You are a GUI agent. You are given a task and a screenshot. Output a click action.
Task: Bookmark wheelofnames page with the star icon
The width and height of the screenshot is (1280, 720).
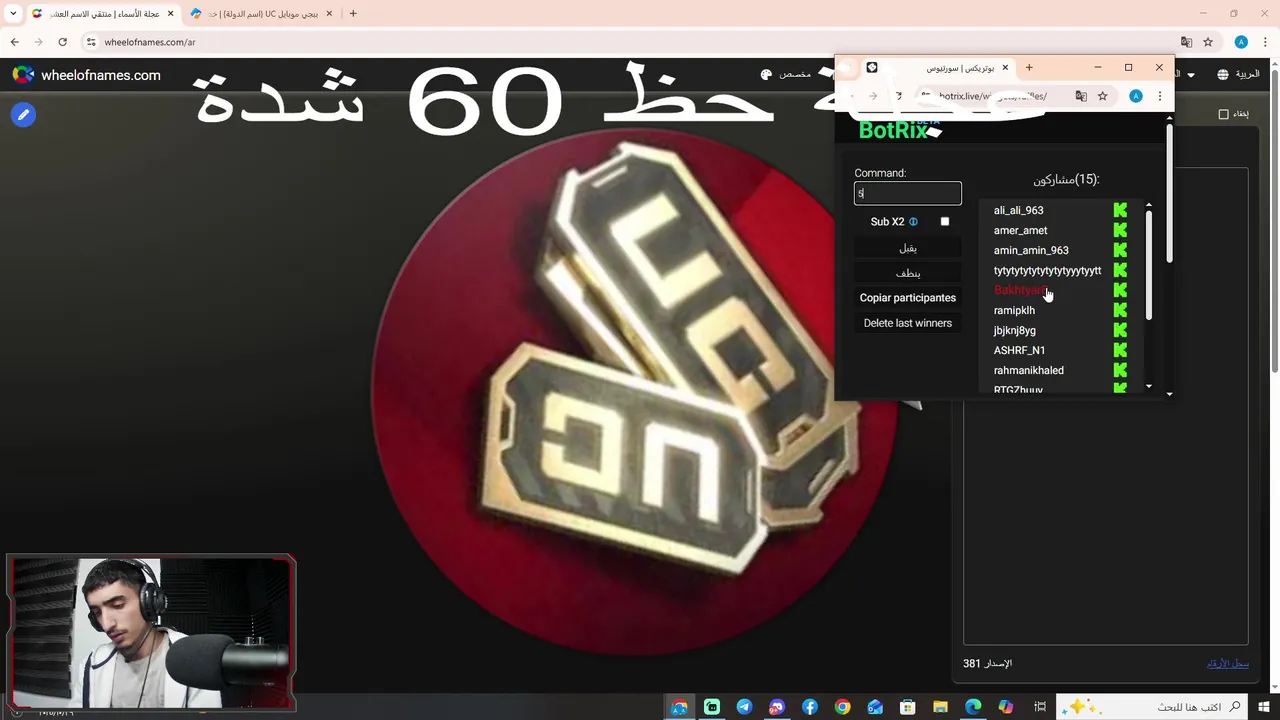[1208, 42]
